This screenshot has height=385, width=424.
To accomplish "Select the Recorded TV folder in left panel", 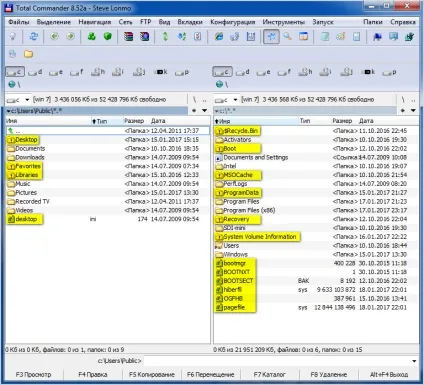I will (x=108, y=201).
